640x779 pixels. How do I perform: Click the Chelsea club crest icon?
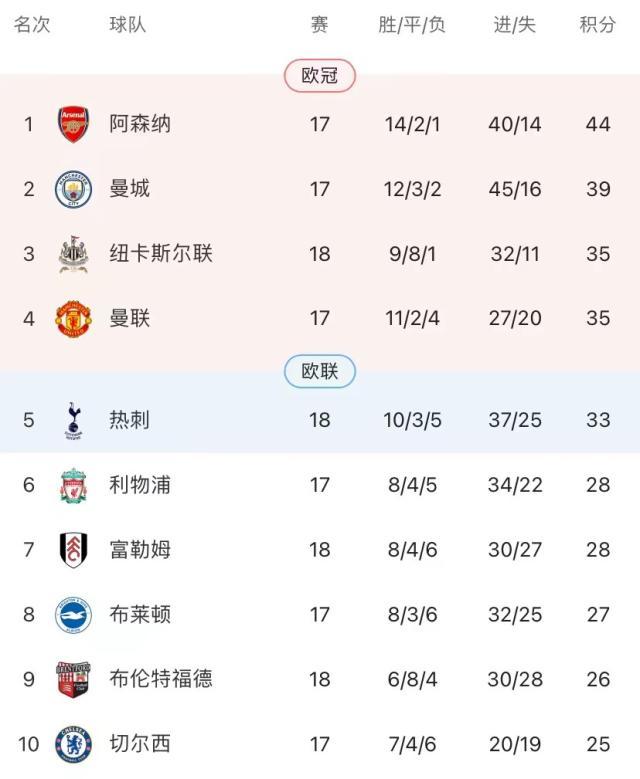click(x=73, y=744)
